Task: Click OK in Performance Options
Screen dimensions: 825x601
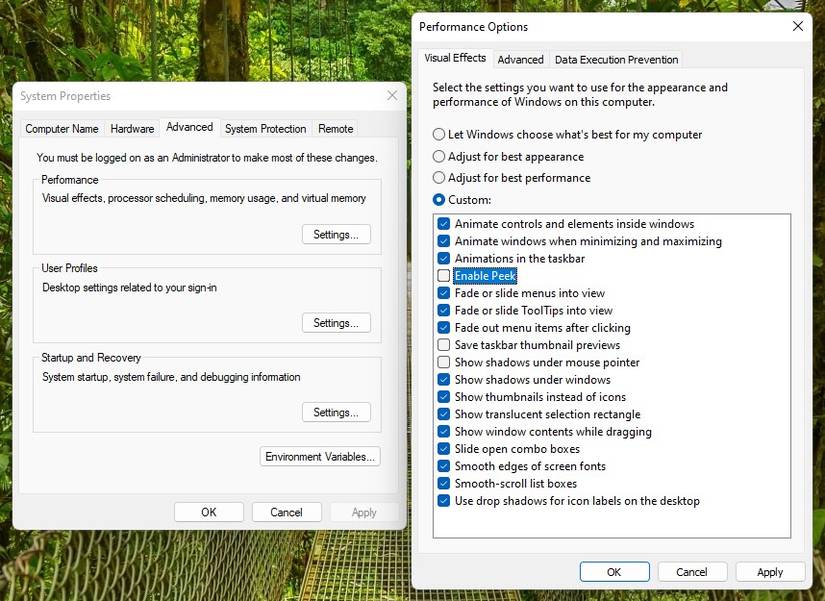Action: pos(615,572)
